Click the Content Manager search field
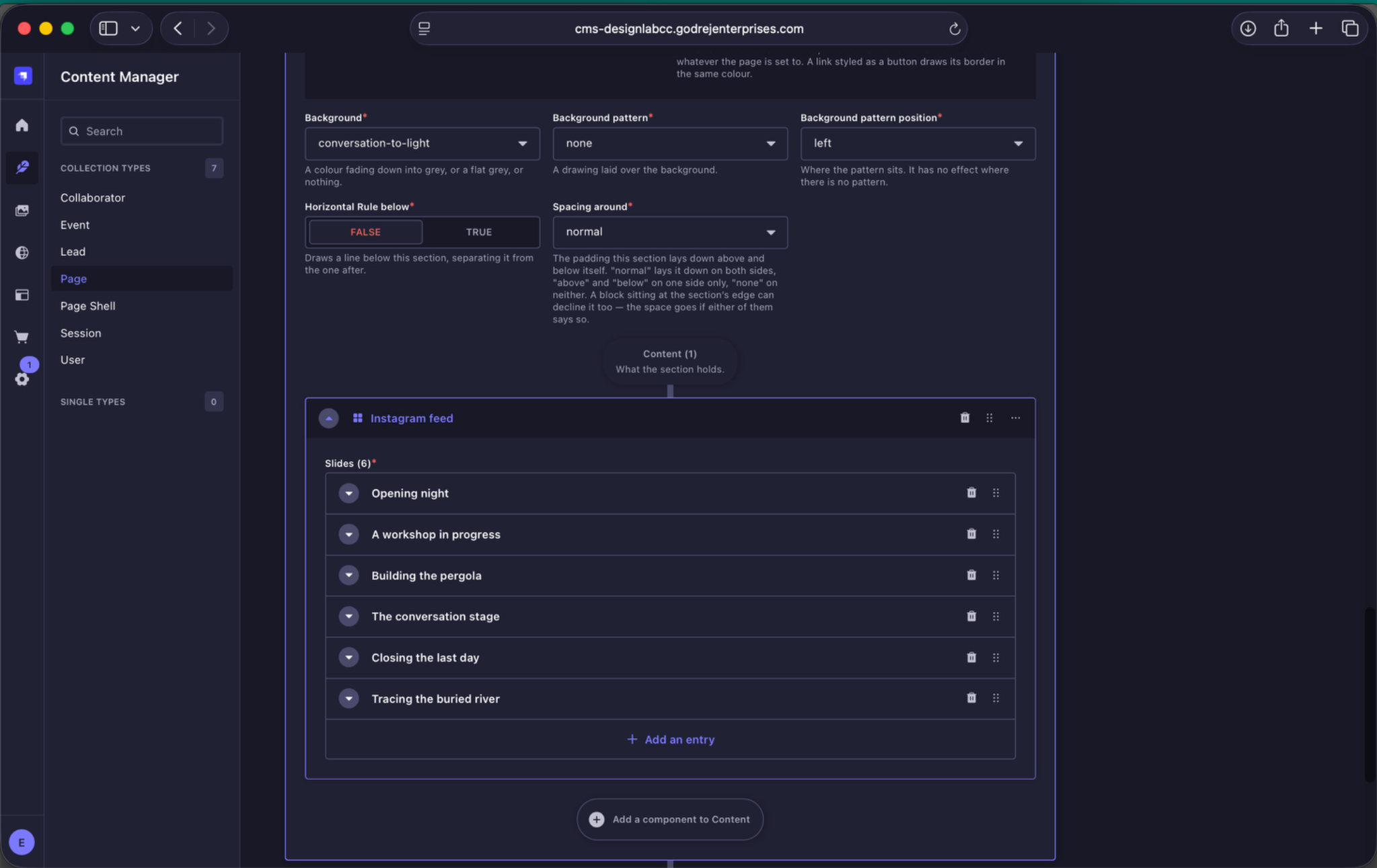 (141, 131)
